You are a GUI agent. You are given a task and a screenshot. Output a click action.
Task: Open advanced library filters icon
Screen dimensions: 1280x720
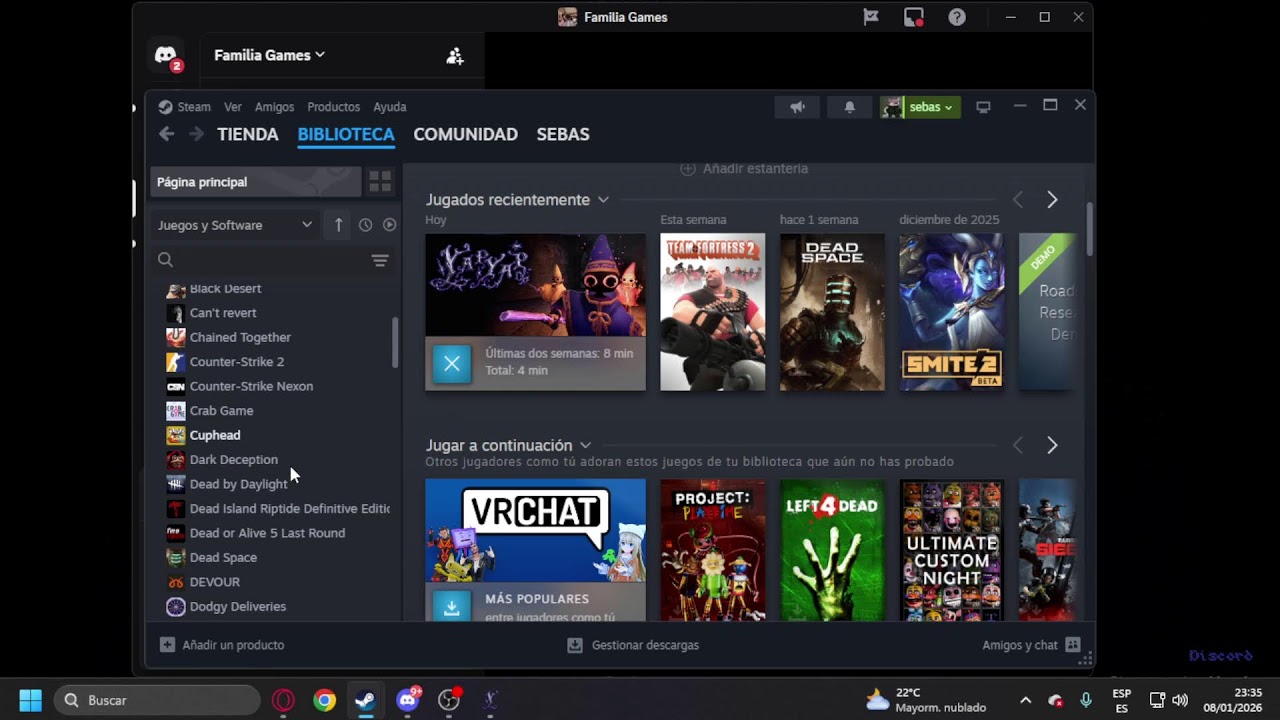380,260
